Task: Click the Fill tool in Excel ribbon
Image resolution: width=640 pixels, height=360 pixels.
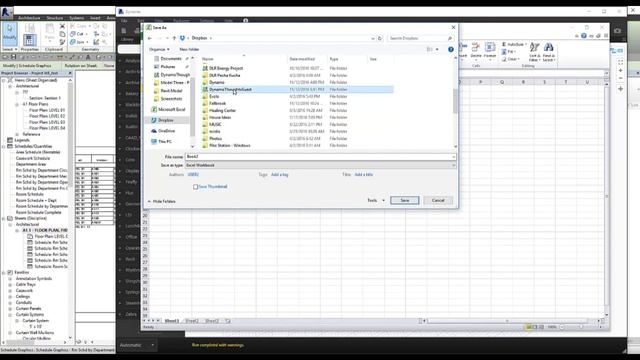Action: [x=508, y=52]
